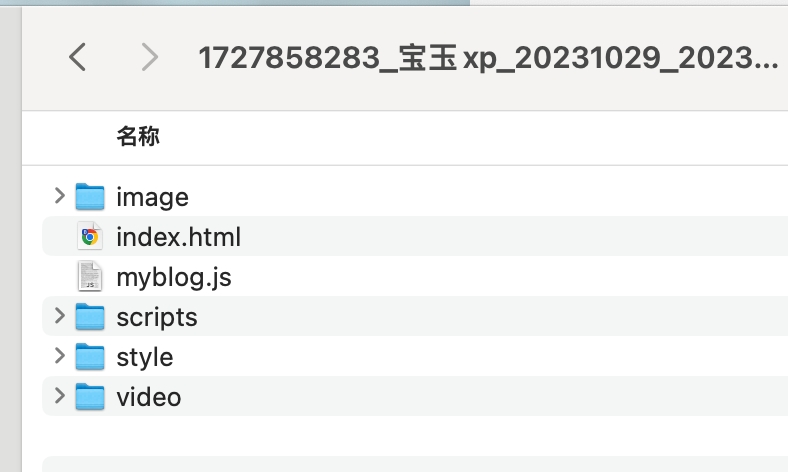Sort by the 名称 column header
Image resolution: width=788 pixels, height=472 pixels.
click(x=138, y=136)
